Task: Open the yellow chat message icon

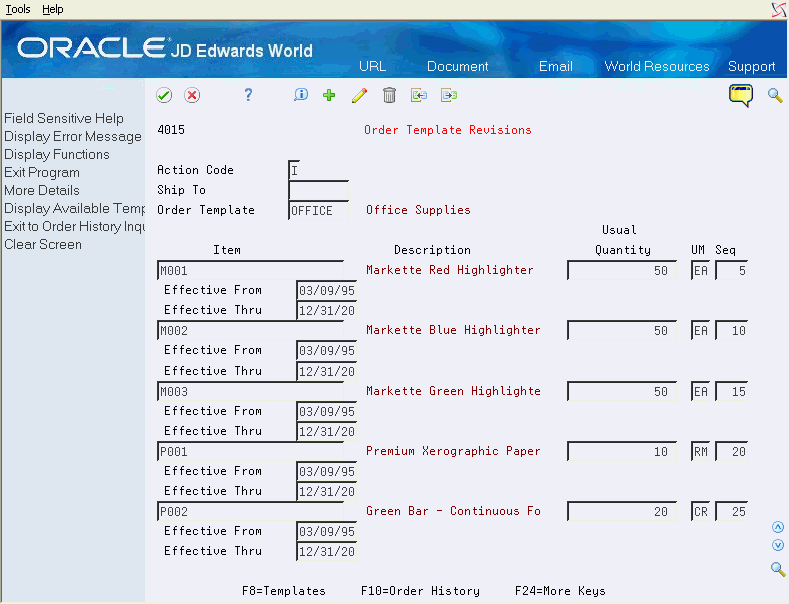Action: pyautogui.click(x=741, y=95)
